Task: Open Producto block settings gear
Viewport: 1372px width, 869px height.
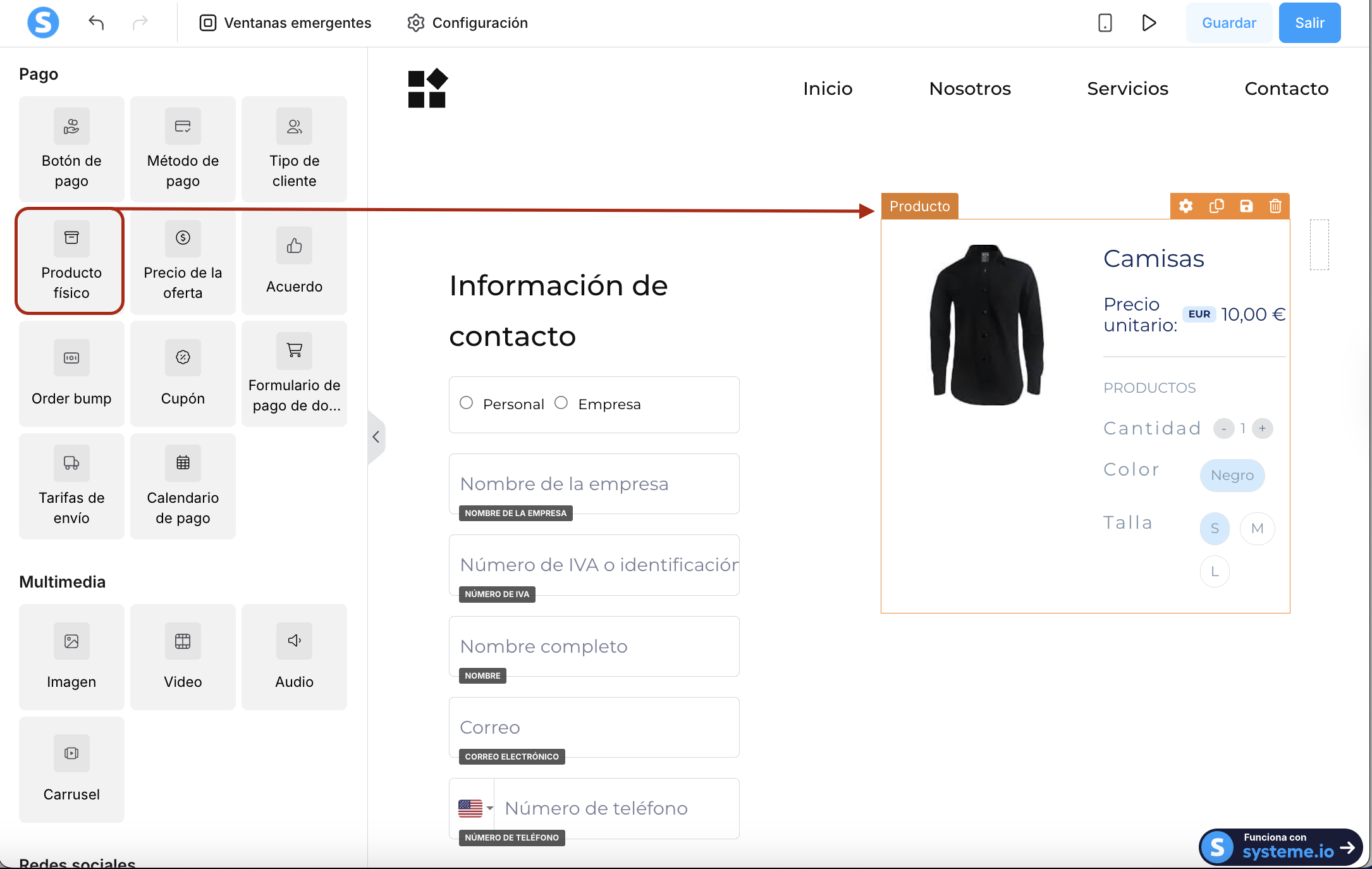Action: (1185, 206)
